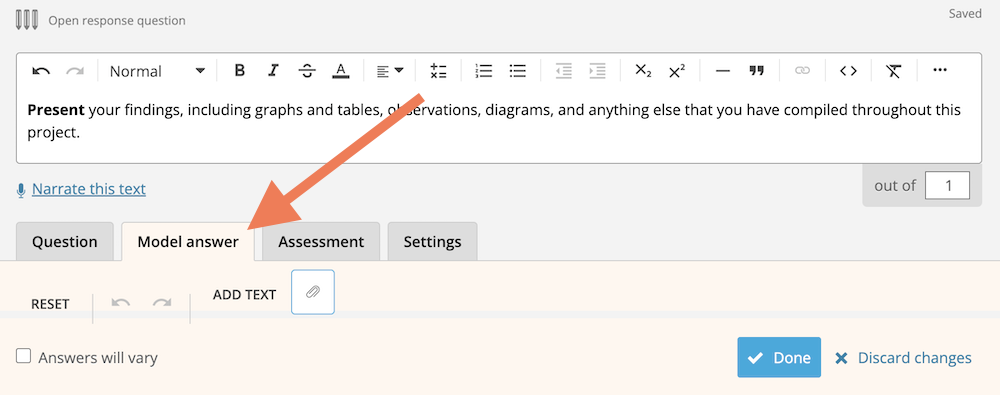Edit the out of score field
1000x395 pixels.
(948, 186)
